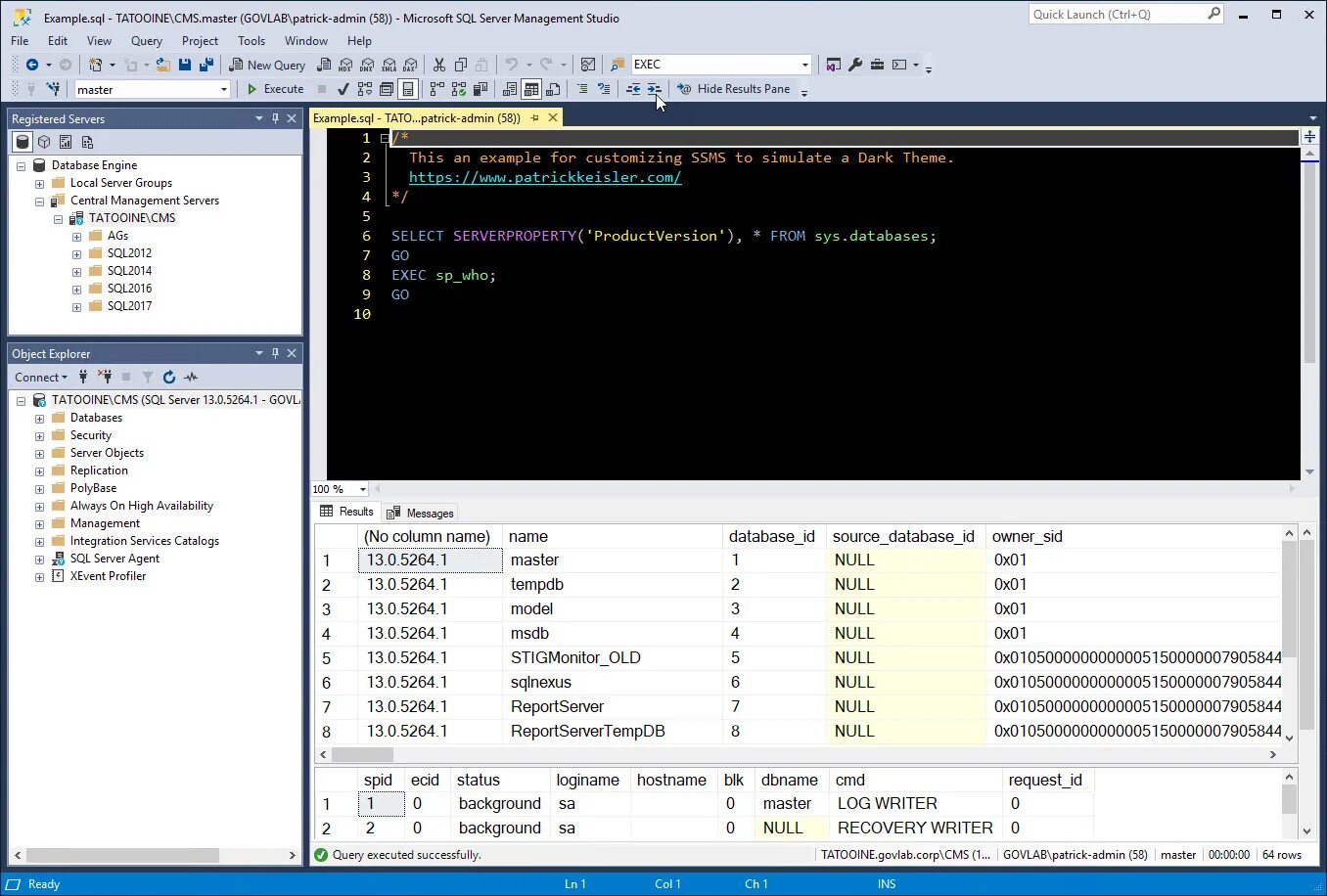The image size is (1327, 896).
Task: Select Analysis Services cube icon in Registered Servers
Action: [44, 142]
